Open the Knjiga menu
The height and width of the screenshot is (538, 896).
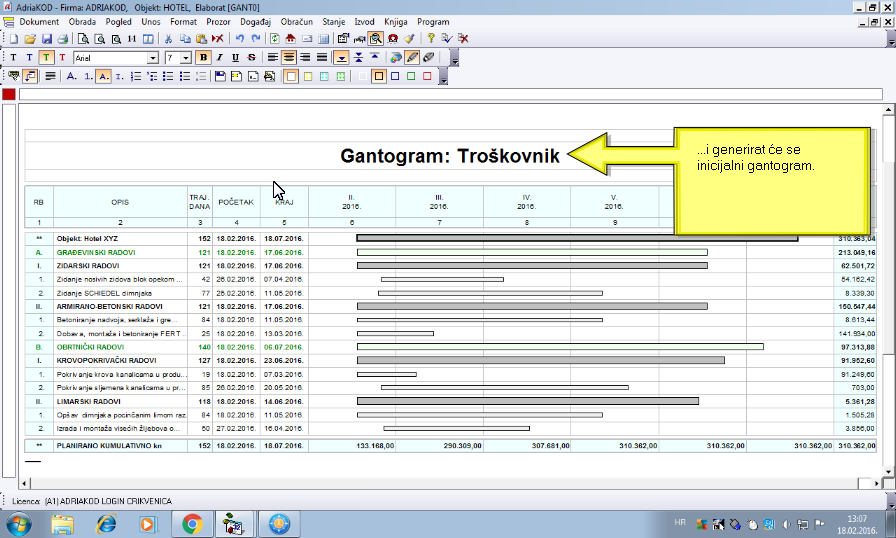tap(395, 22)
